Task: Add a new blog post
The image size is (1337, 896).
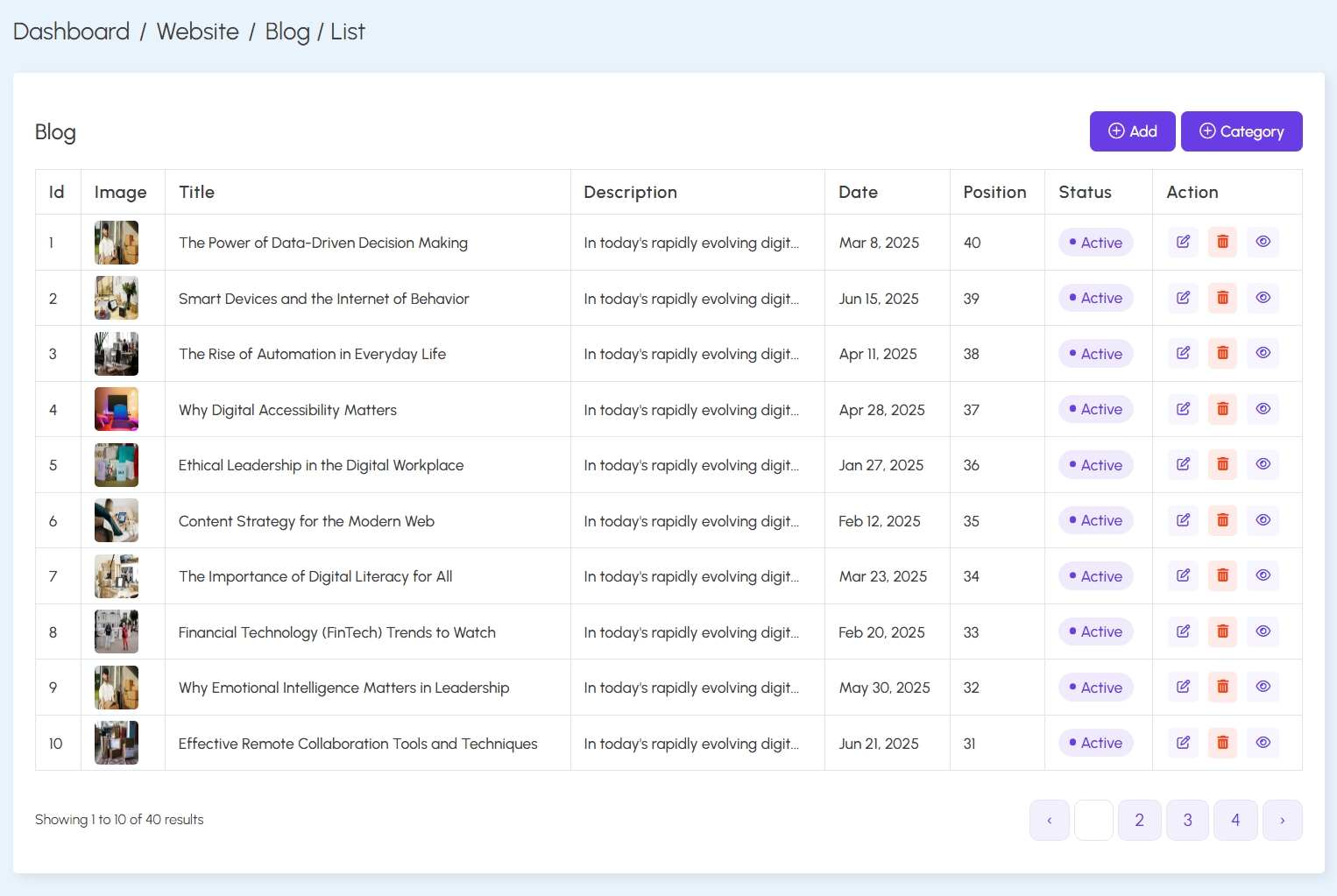Action: pos(1133,131)
